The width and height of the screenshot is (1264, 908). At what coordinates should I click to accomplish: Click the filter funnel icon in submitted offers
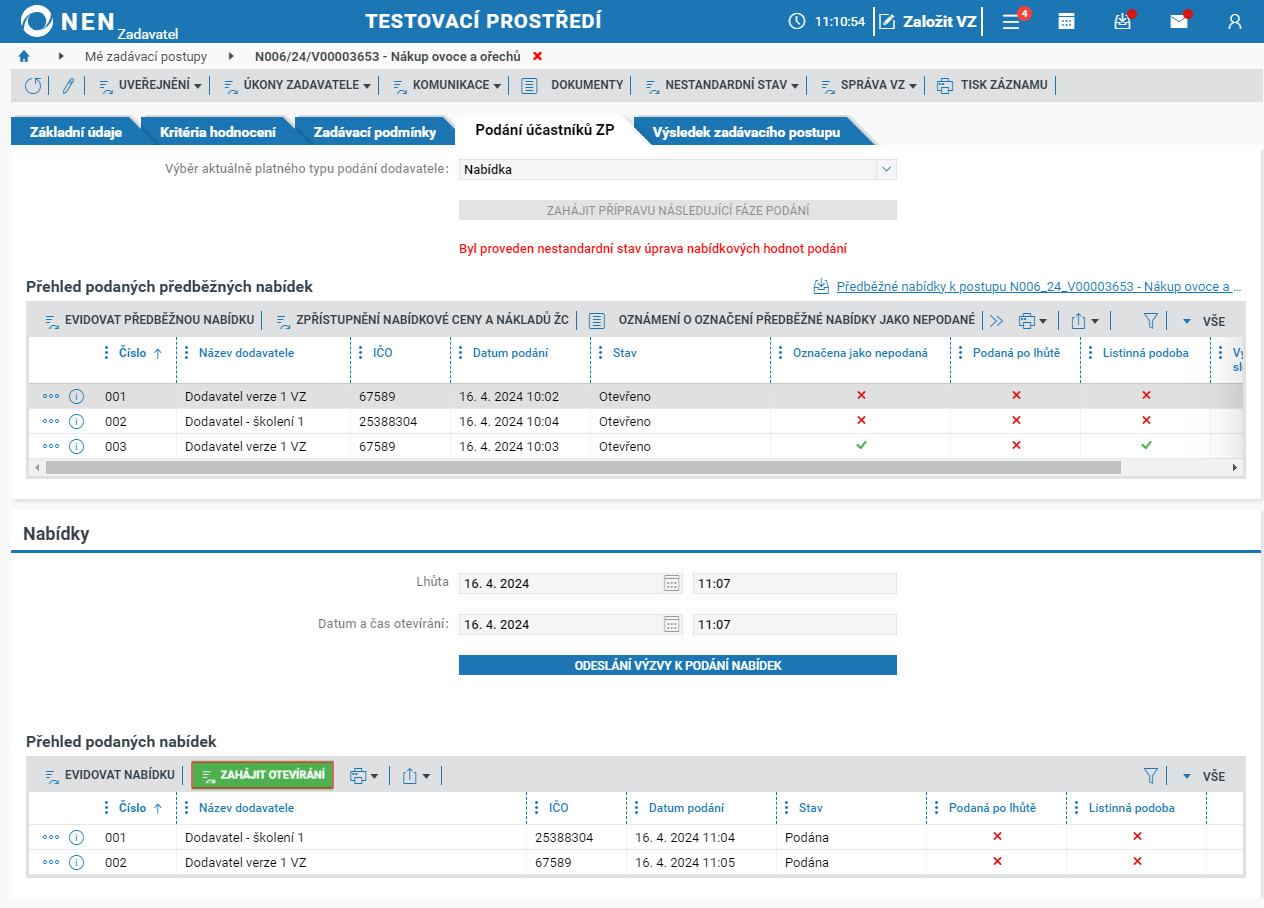[x=1150, y=776]
